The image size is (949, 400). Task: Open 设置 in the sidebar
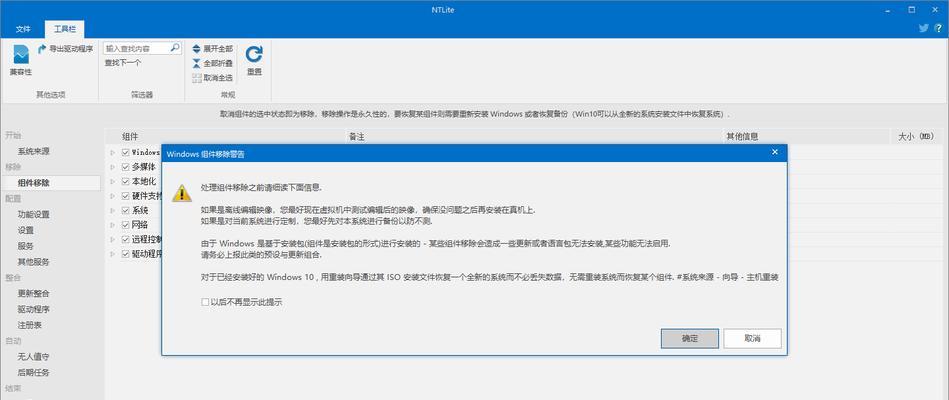25,230
